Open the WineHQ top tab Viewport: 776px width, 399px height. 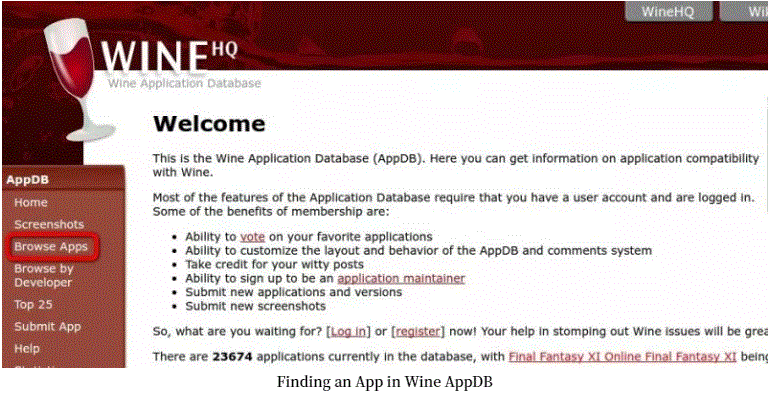[669, 11]
